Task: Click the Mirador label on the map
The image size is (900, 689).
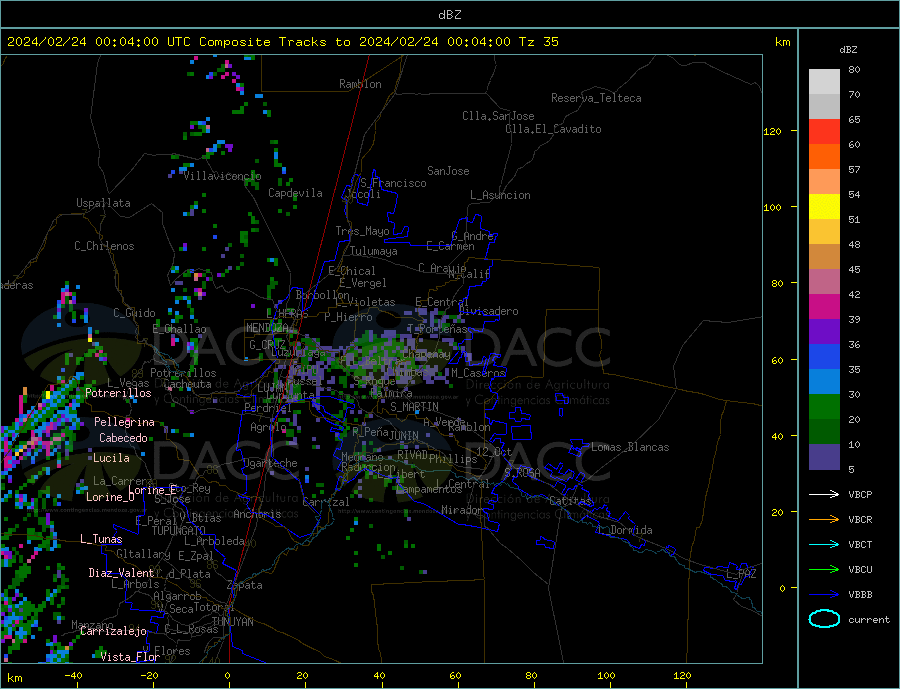Action: click(462, 509)
